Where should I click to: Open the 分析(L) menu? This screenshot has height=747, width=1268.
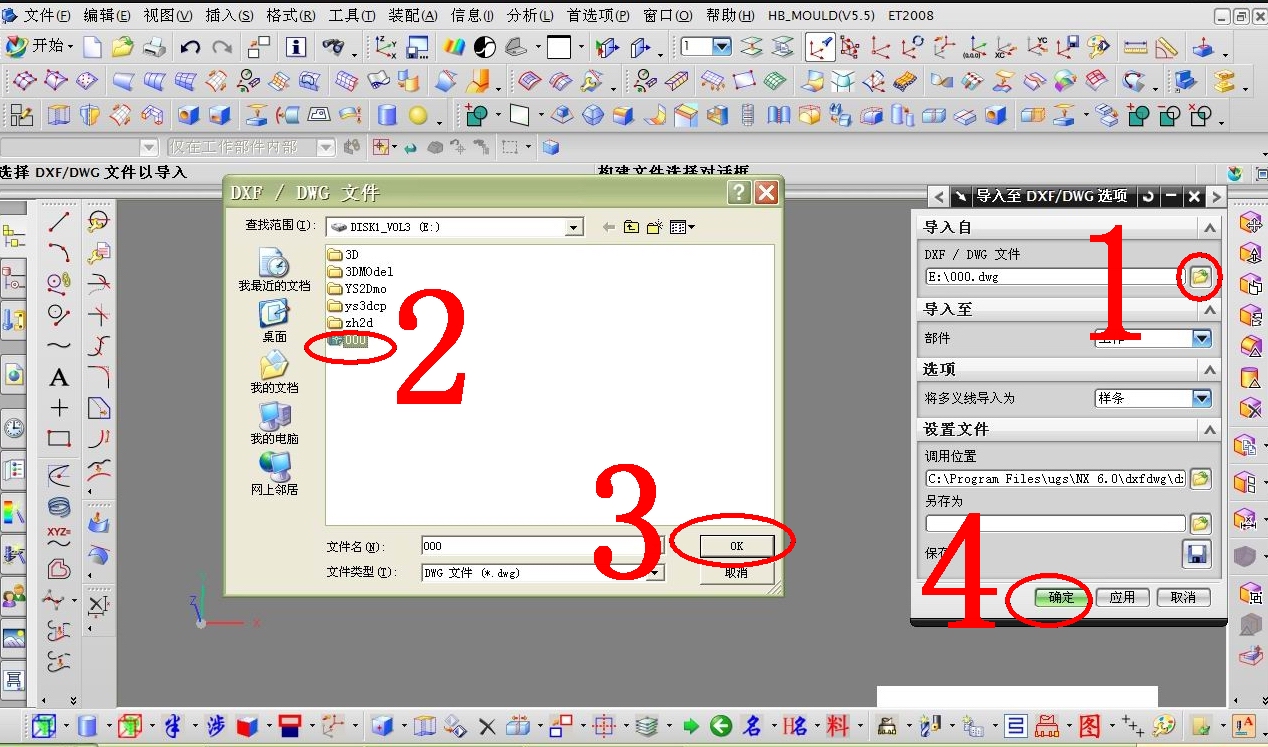pyautogui.click(x=530, y=16)
